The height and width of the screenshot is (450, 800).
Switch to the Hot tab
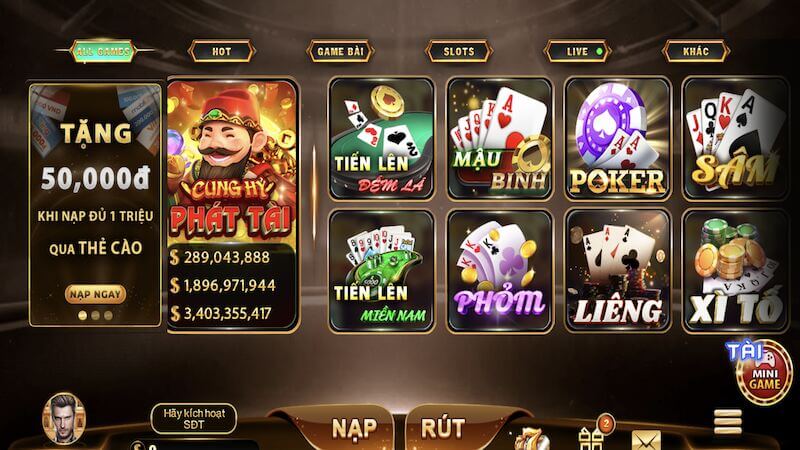221,52
